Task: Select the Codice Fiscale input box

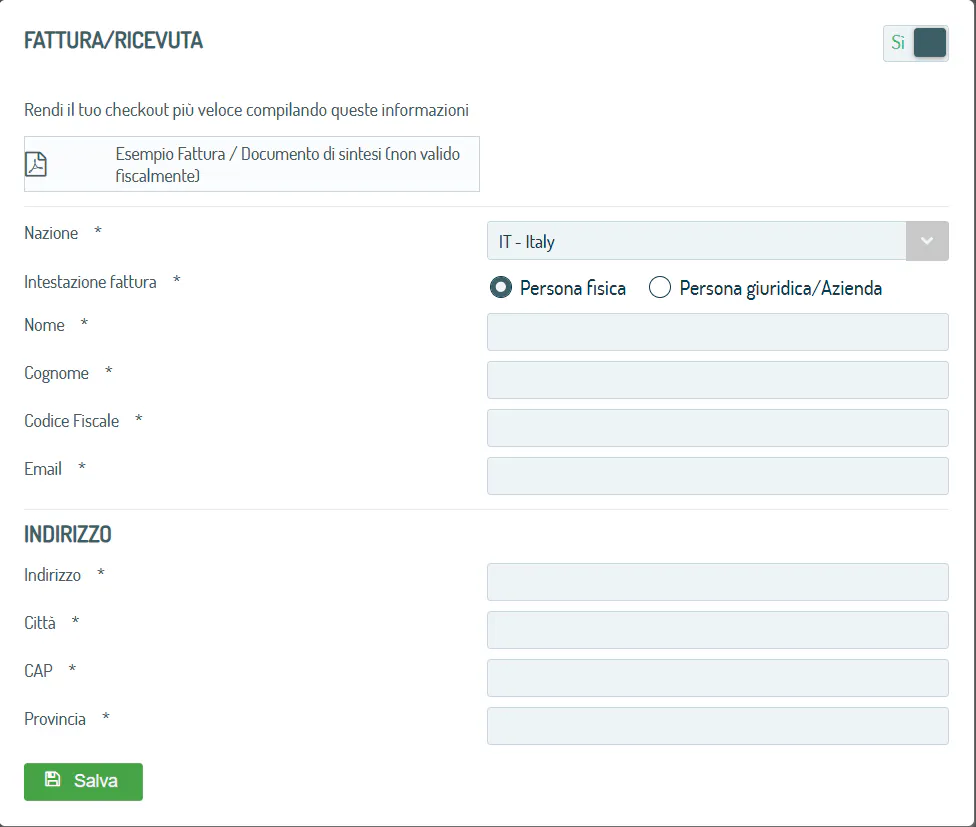Action: point(718,428)
